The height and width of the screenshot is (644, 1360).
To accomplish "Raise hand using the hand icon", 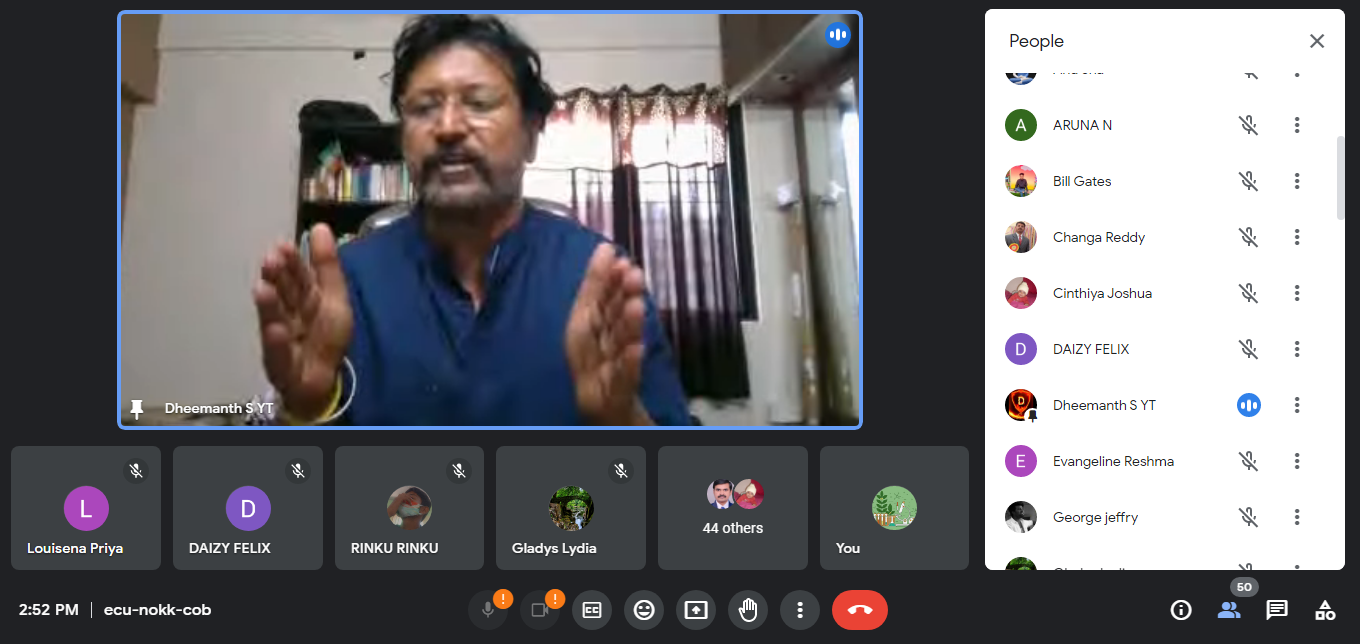I will (x=748, y=609).
